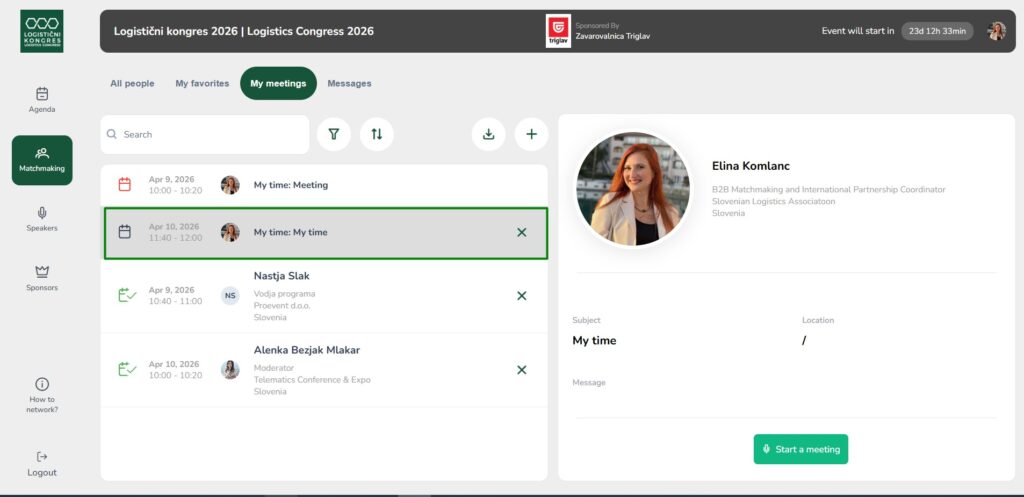Download the meetings list
Image resolution: width=1024 pixels, height=497 pixels.
click(488, 134)
